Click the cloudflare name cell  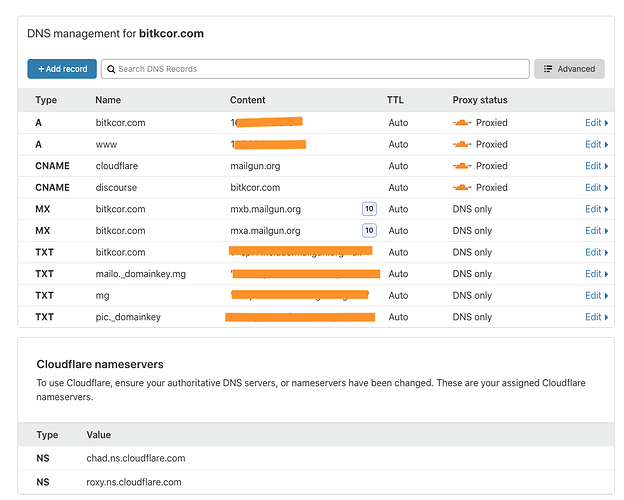[x=117, y=166]
